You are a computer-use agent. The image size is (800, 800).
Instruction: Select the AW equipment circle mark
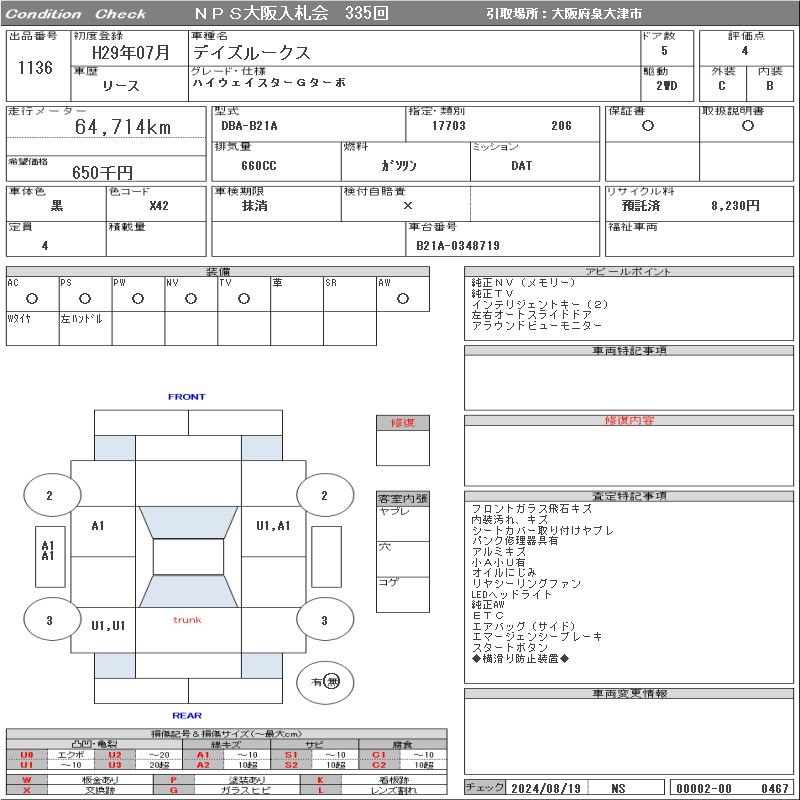pyautogui.click(x=402, y=298)
